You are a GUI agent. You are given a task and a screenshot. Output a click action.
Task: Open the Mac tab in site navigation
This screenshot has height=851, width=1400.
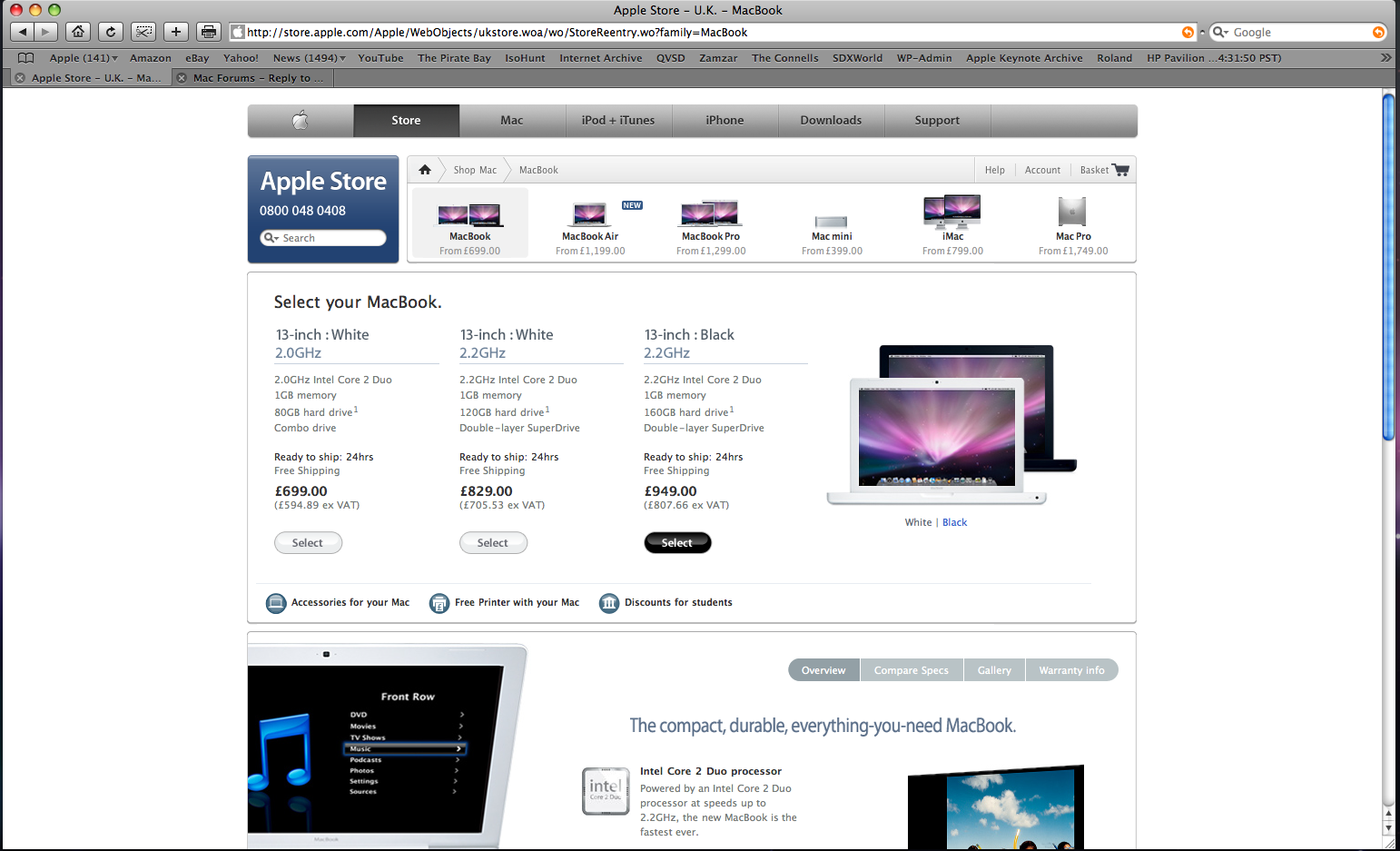click(x=512, y=121)
